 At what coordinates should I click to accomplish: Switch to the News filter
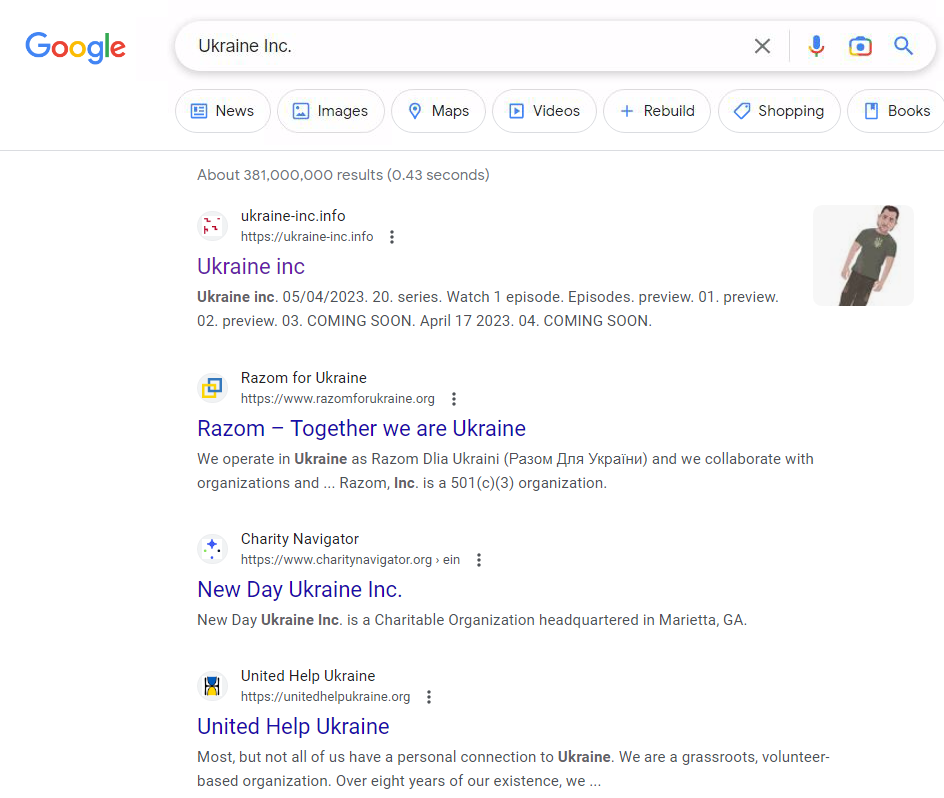[x=223, y=111]
